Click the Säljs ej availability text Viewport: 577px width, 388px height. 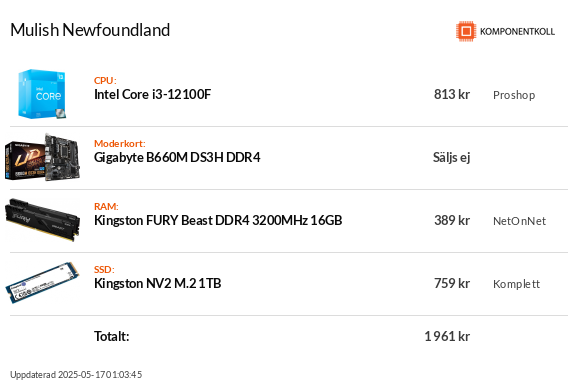click(452, 158)
